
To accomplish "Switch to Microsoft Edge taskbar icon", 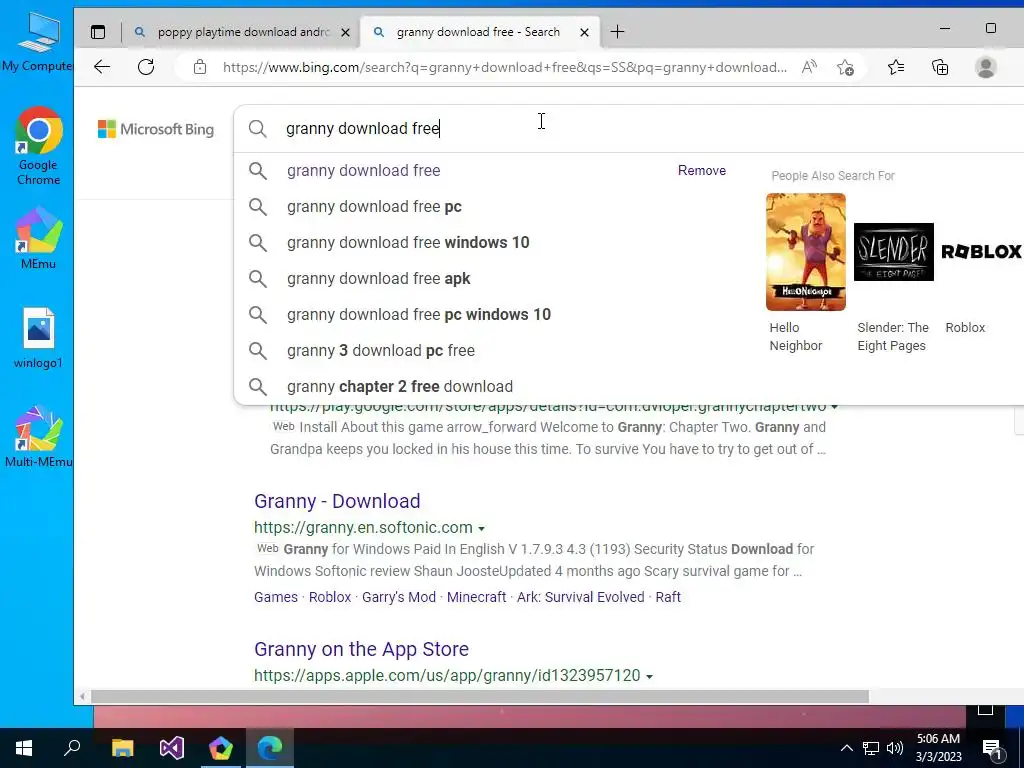I will (x=270, y=748).
